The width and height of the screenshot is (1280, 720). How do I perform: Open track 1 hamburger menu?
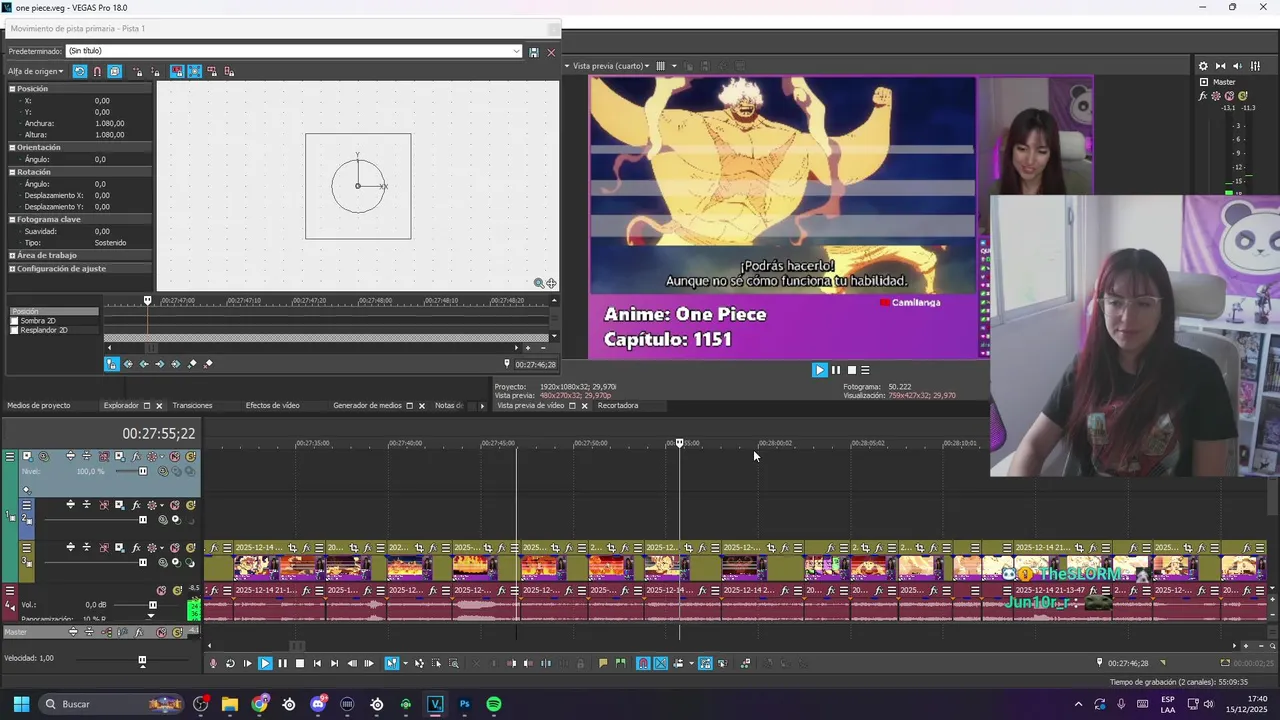10,457
